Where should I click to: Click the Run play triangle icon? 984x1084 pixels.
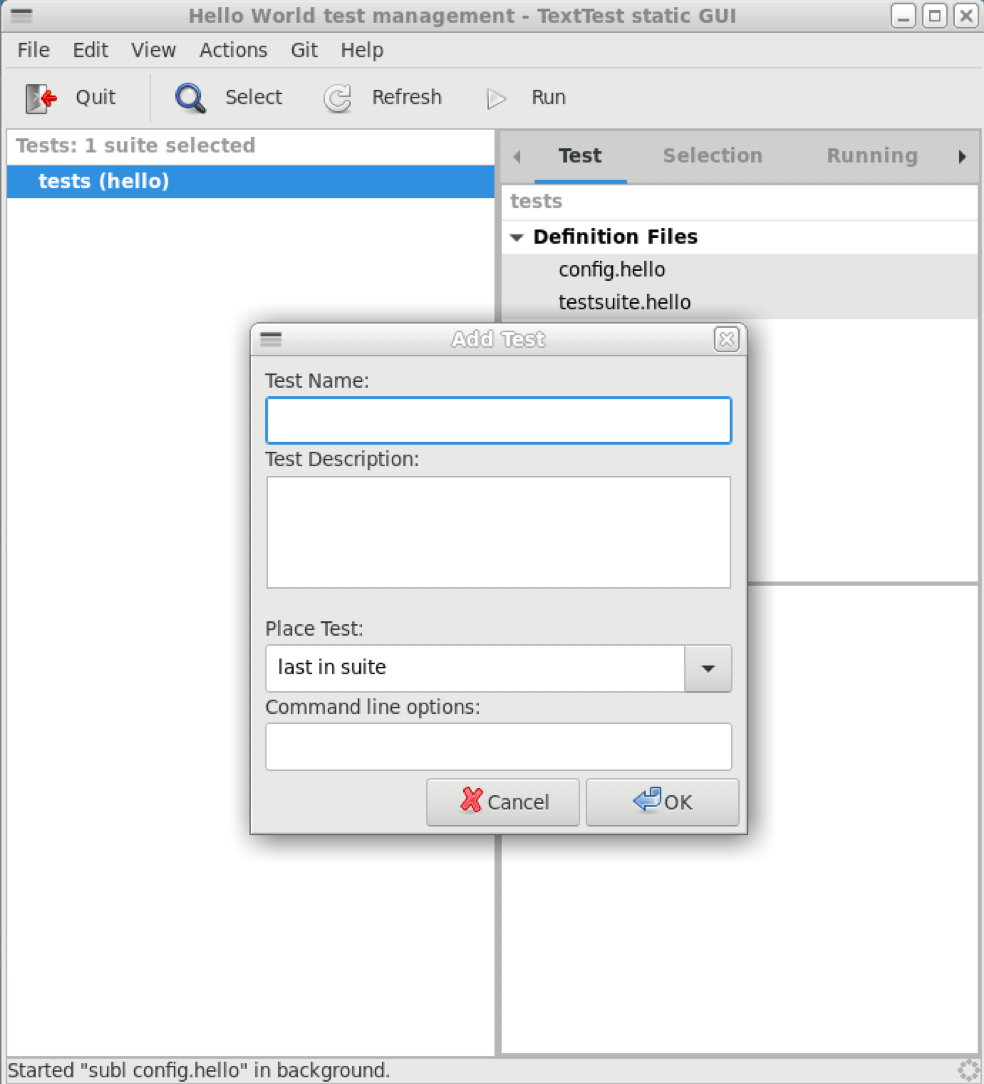[x=496, y=98]
